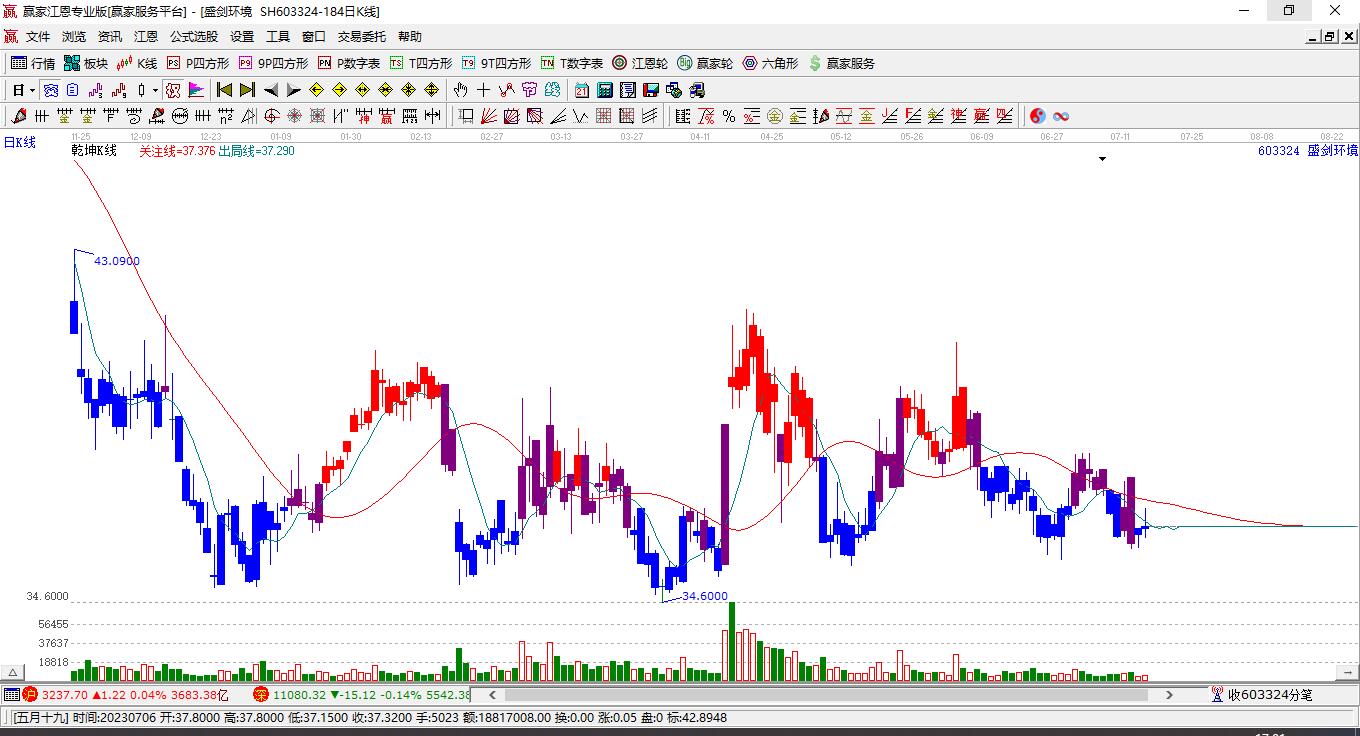
Task: Click the floppy disk save icon
Action: [651, 90]
